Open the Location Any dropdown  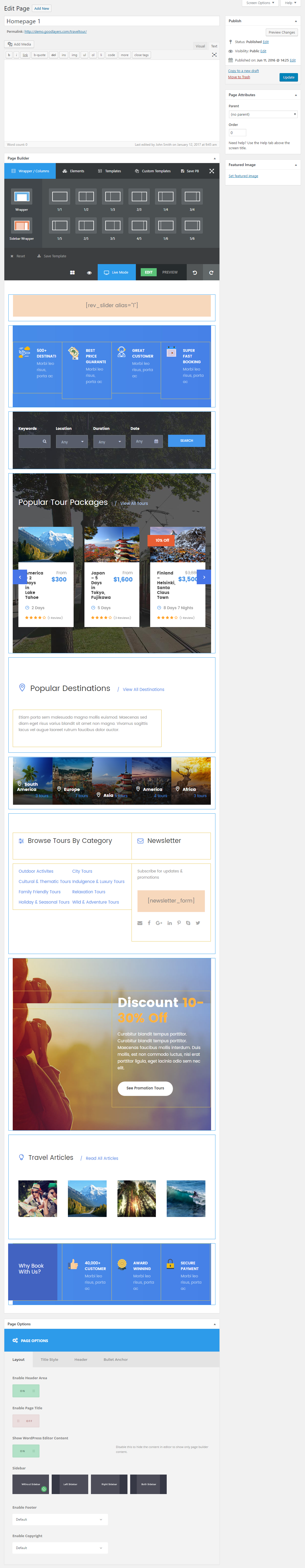[72, 442]
